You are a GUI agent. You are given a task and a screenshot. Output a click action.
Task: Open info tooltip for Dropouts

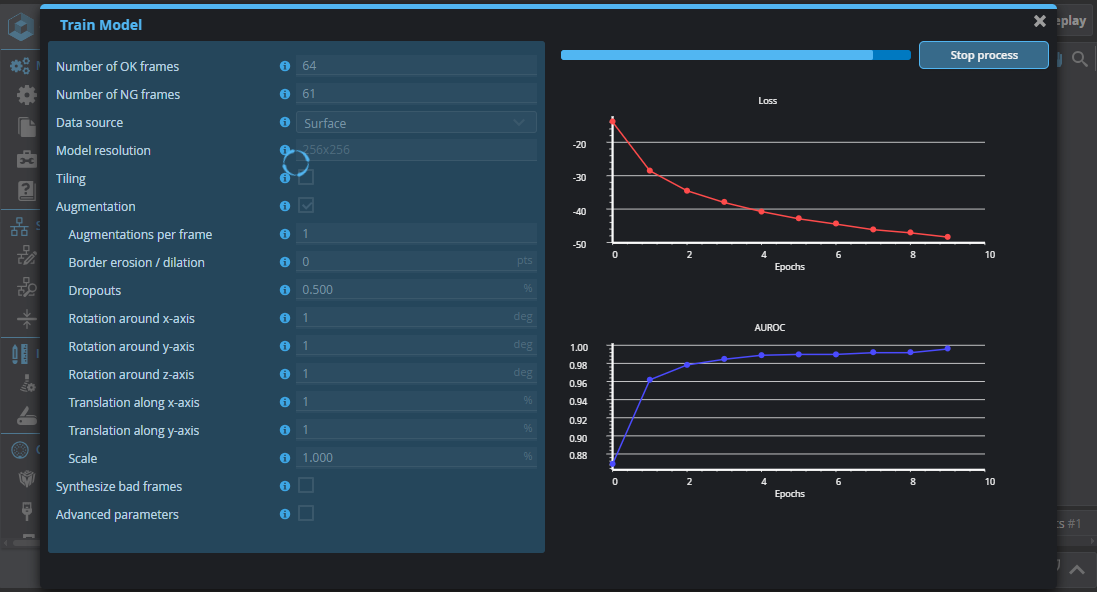(285, 290)
